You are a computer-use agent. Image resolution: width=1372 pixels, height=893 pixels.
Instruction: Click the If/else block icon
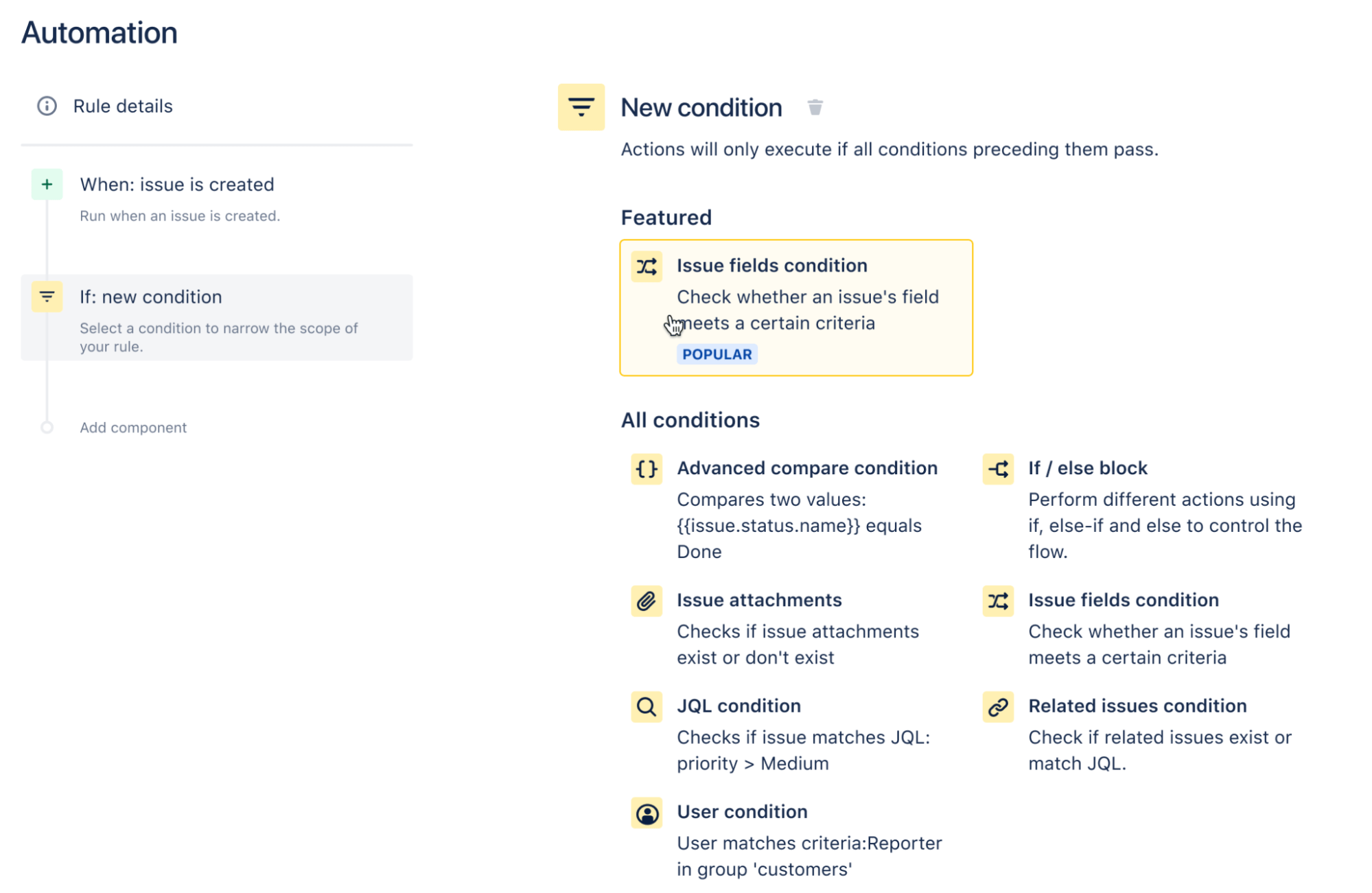(998, 467)
